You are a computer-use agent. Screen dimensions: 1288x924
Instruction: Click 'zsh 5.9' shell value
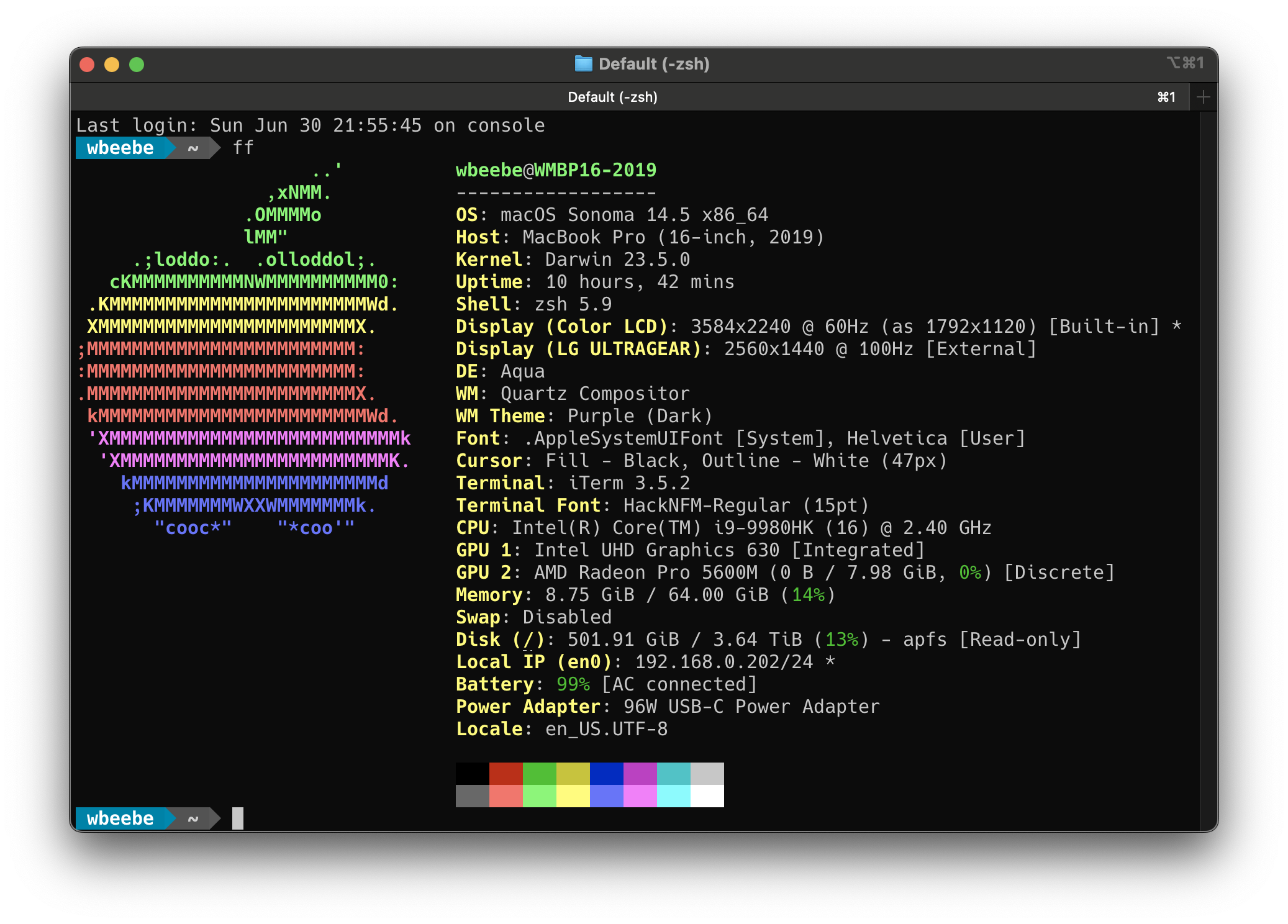tap(573, 304)
